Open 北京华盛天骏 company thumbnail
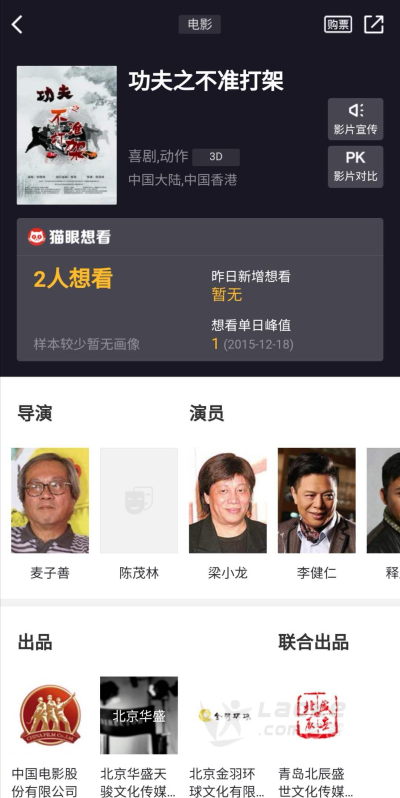 click(139, 715)
